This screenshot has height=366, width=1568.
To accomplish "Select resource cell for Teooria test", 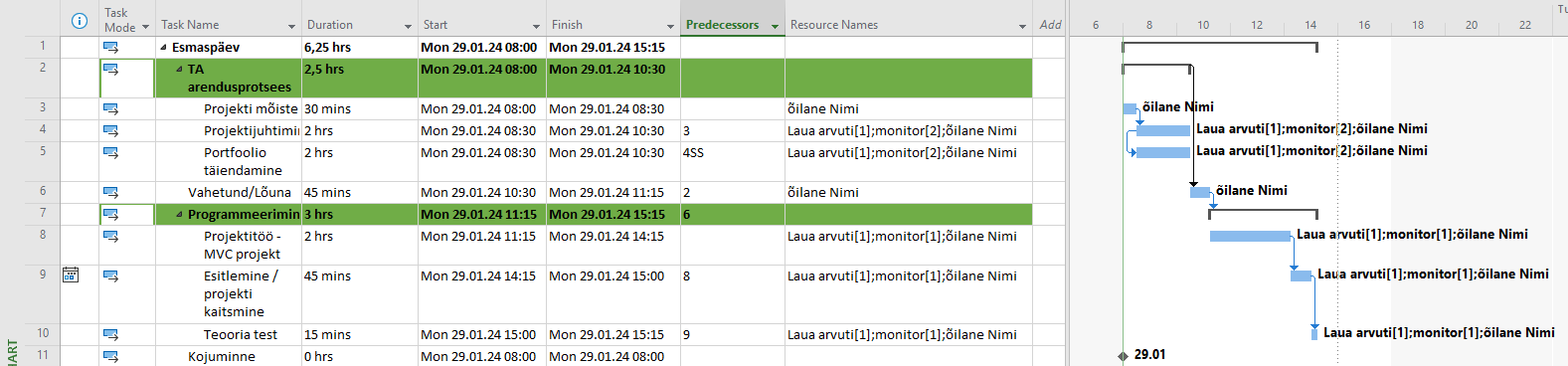I will click(x=909, y=334).
